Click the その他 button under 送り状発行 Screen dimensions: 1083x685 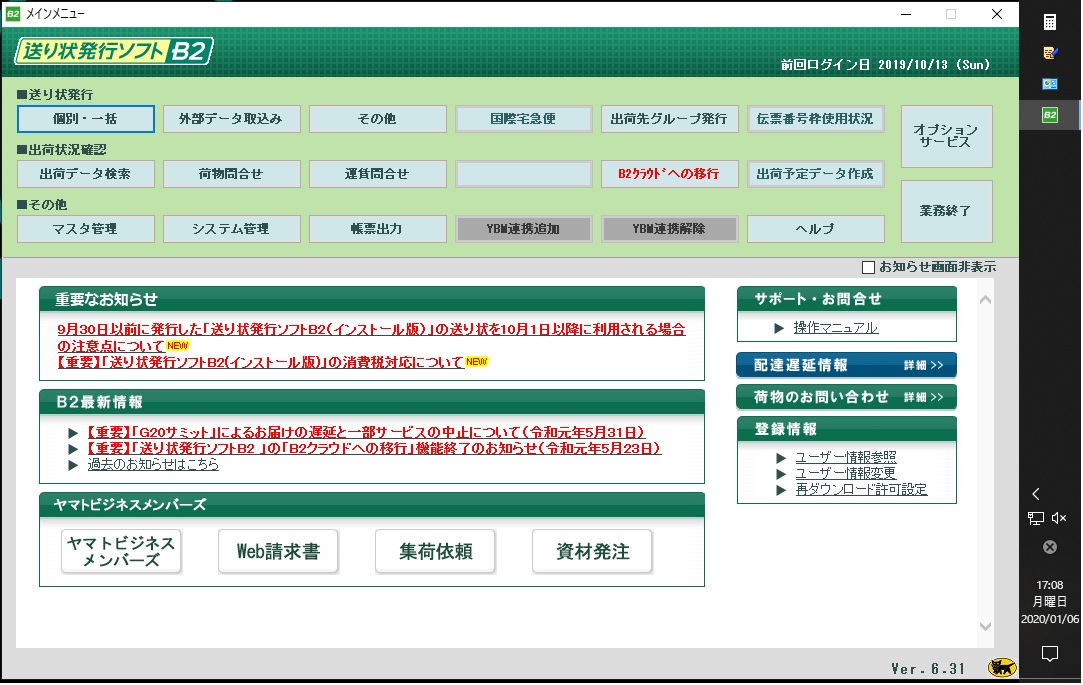pyautogui.click(x=378, y=119)
